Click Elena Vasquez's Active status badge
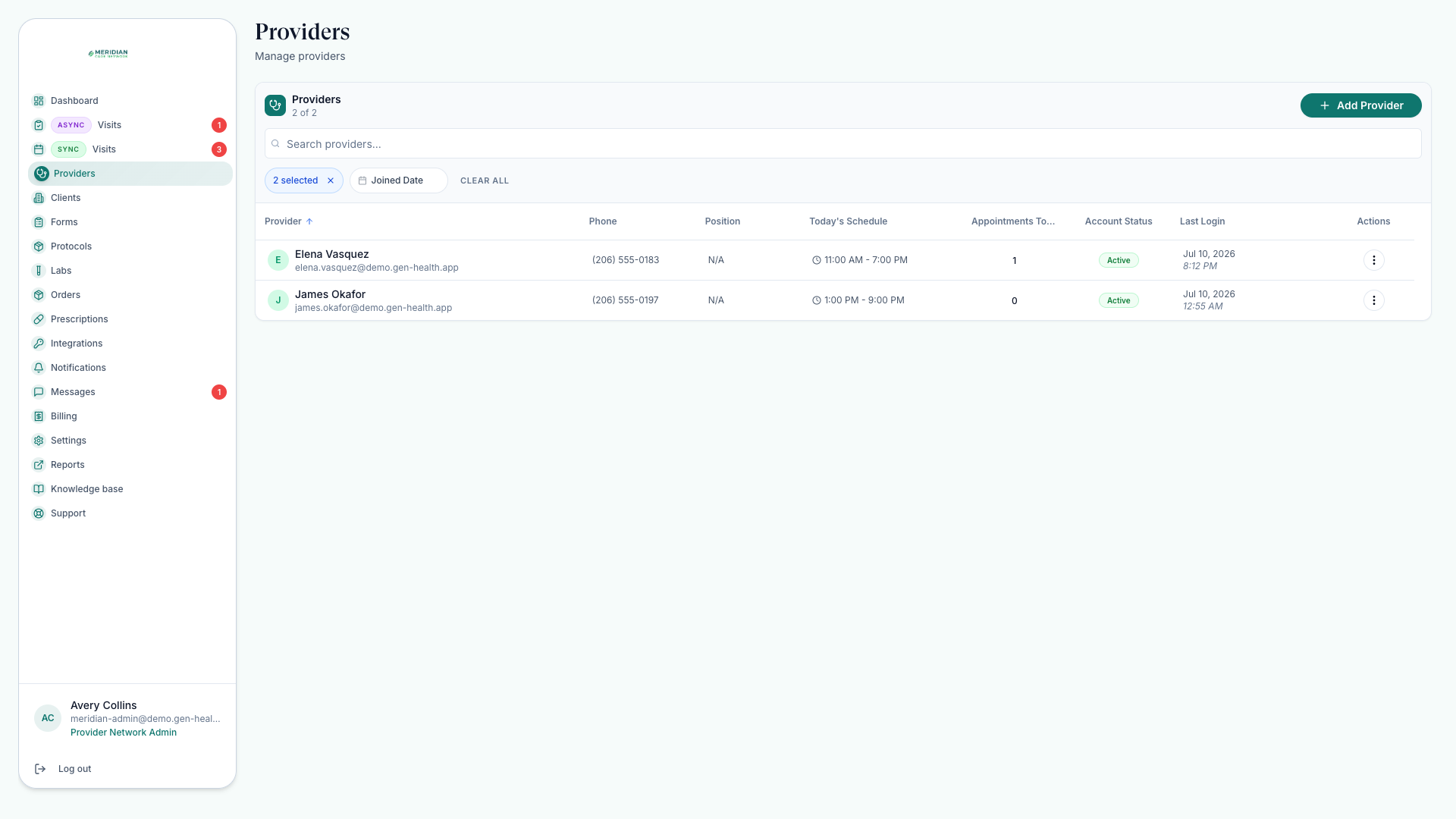This screenshot has width=1456, height=819. (1119, 260)
